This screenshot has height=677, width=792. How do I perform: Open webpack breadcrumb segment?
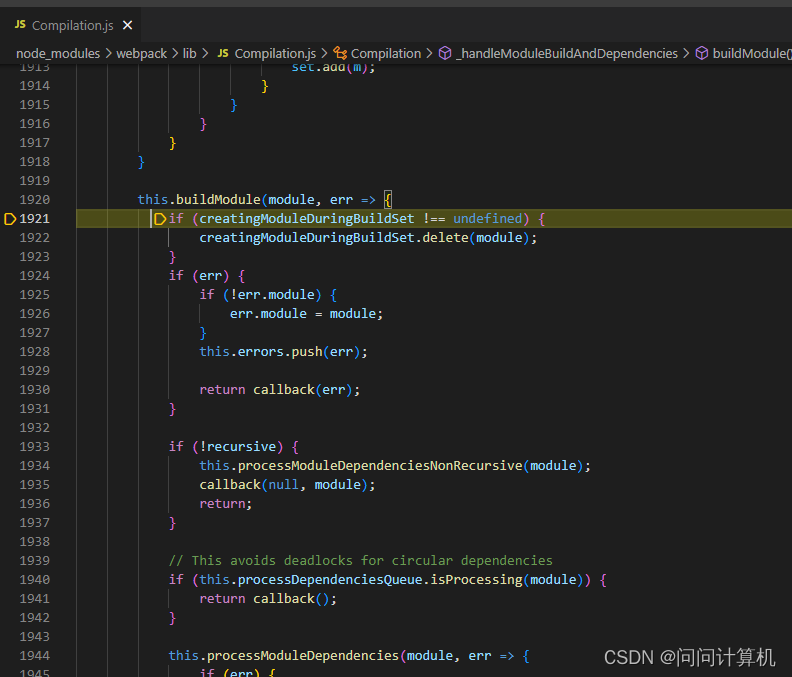coord(141,54)
